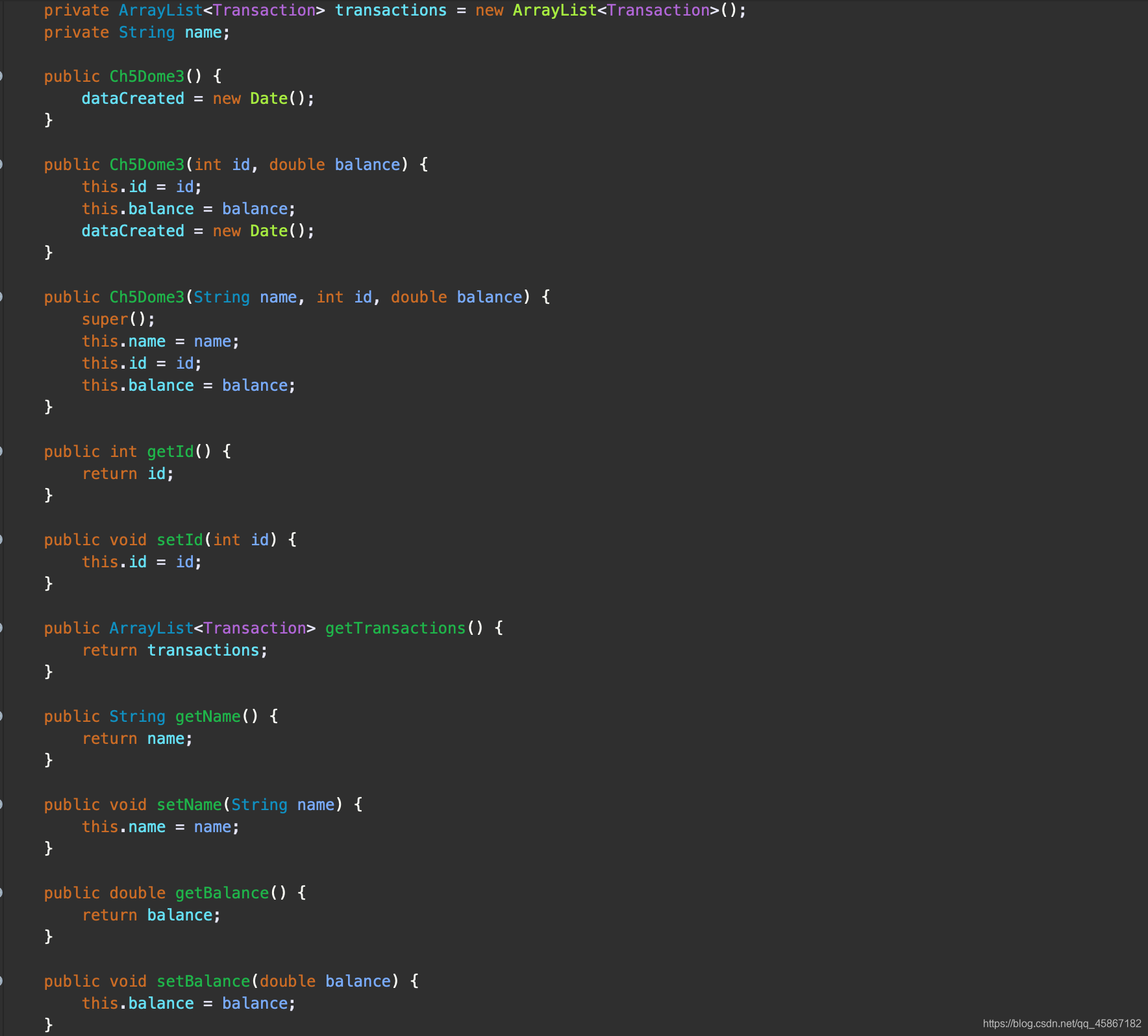Click the 'getTransactions' method name
Image resolution: width=1148 pixels, height=1036 pixels.
click(395, 628)
